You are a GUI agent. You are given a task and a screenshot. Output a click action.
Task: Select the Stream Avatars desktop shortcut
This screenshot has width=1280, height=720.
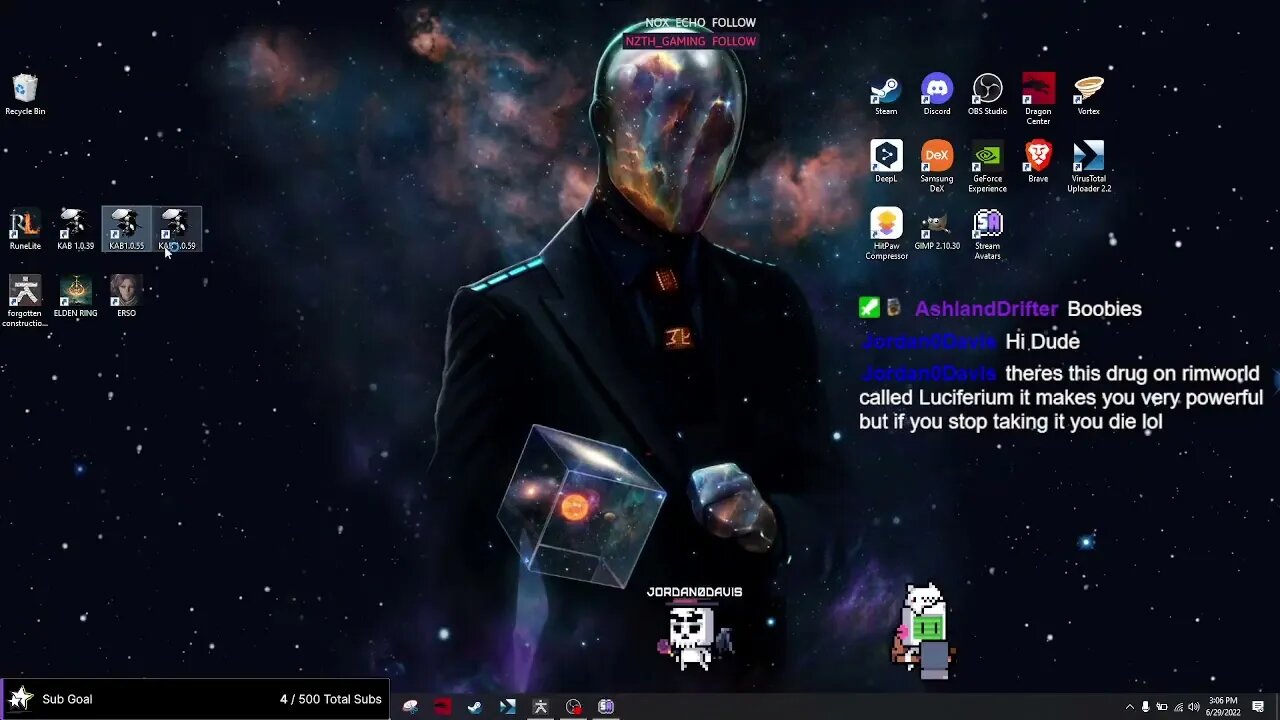(987, 234)
